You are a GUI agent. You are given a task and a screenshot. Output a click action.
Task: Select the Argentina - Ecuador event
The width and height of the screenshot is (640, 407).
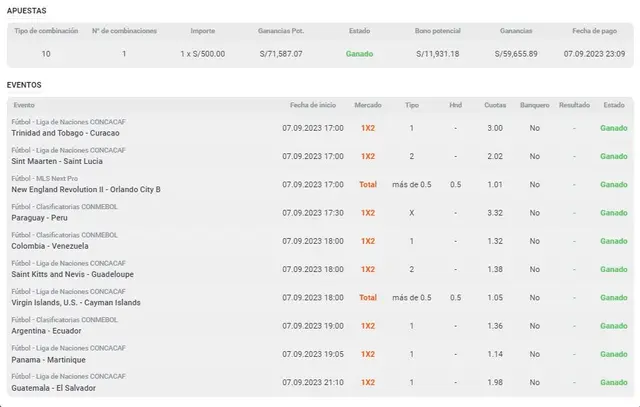46,330
